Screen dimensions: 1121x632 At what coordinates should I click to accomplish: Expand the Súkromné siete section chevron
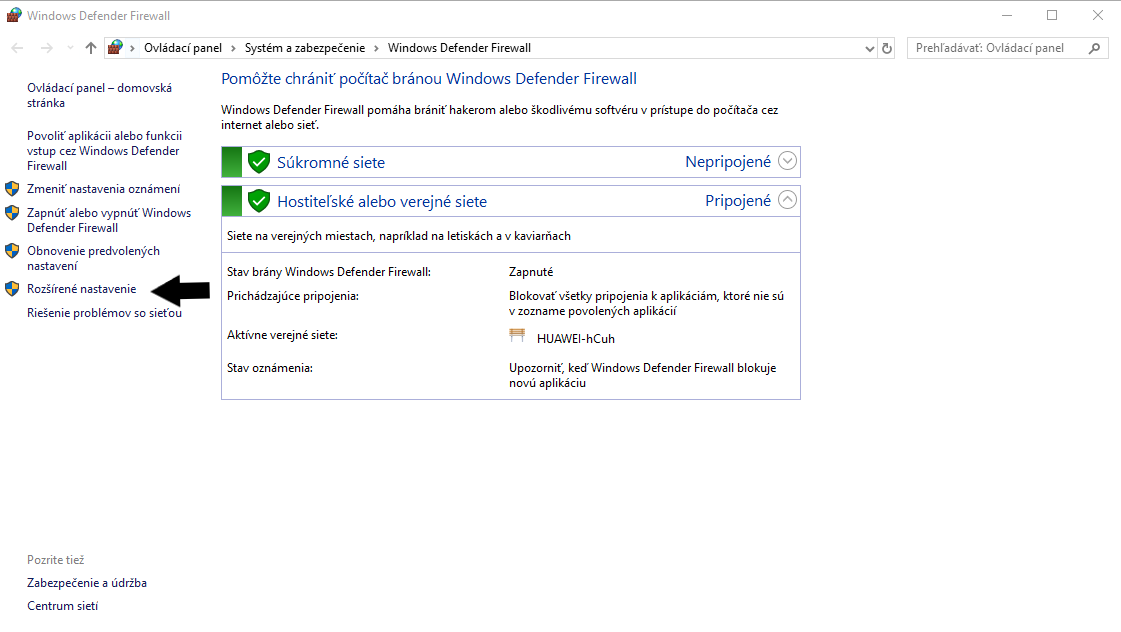(x=787, y=161)
